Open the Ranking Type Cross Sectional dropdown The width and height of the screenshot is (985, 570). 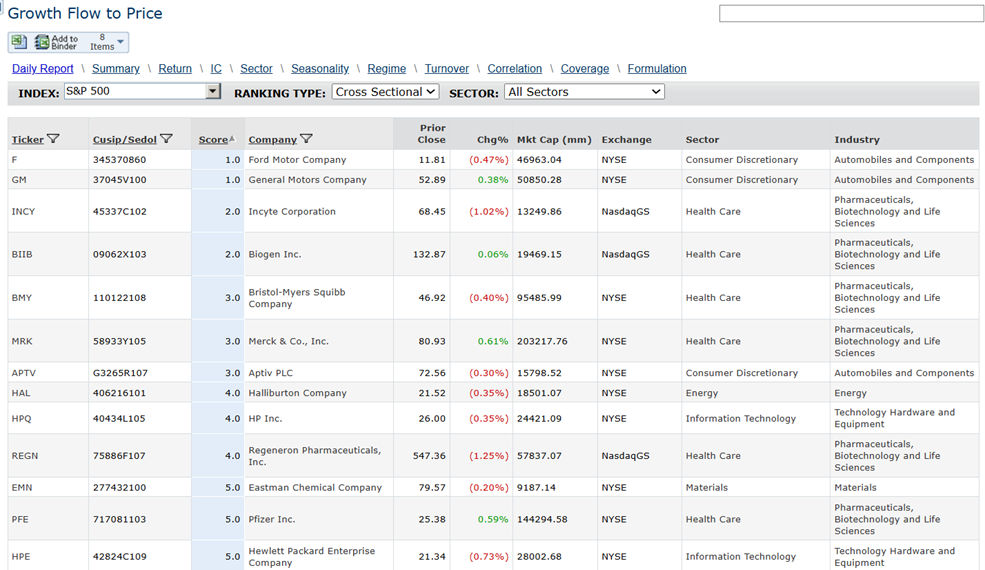(385, 92)
